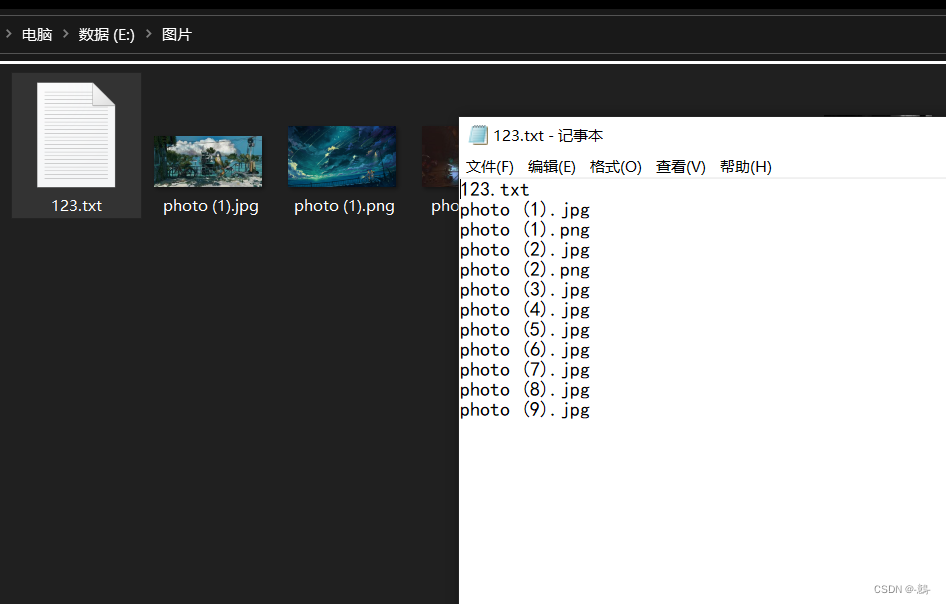Select the photo (1).jpg thumbnail
Image resolution: width=946 pixels, height=604 pixels.
coord(208,161)
